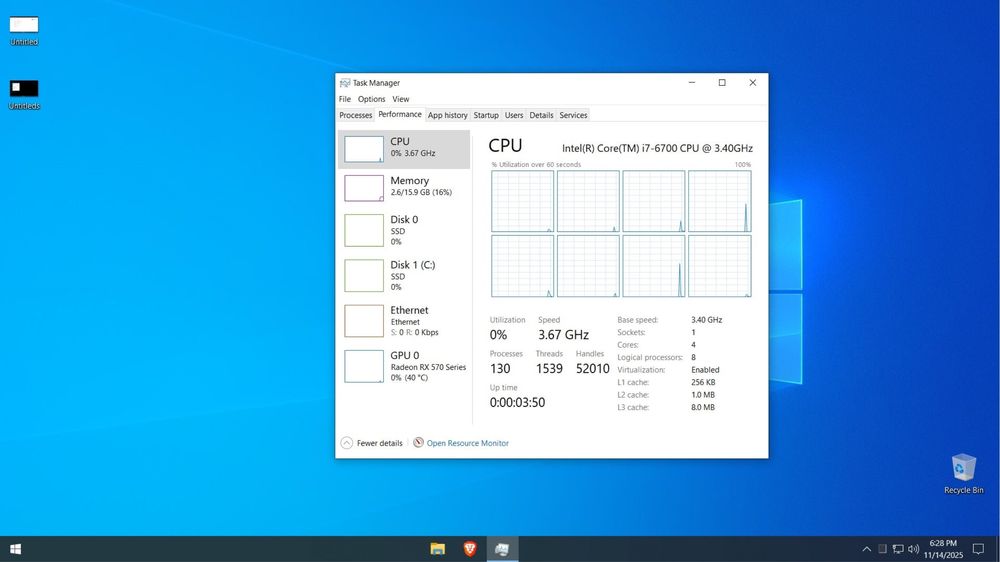Image resolution: width=1000 pixels, height=562 pixels.
Task: Click the L2 cache 1.0 MB value
Action: pyautogui.click(x=703, y=395)
